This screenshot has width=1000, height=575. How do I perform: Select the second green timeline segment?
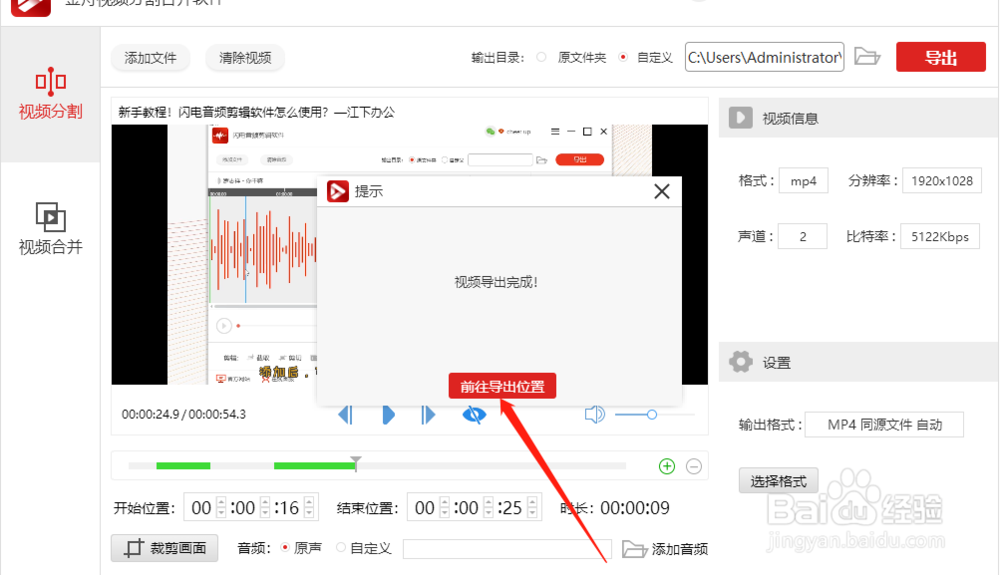tap(314, 466)
